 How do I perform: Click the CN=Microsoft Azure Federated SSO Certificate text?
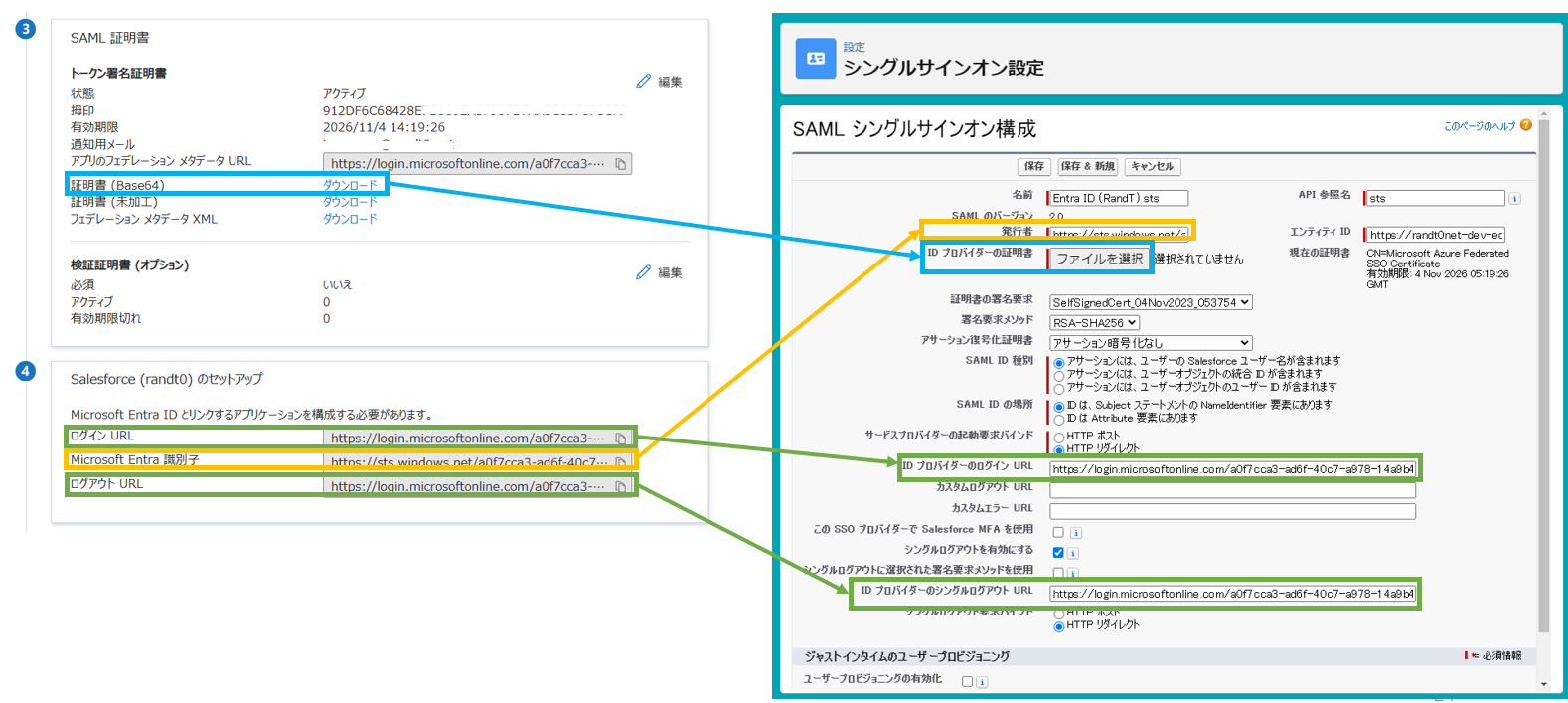click(x=1437, y=259)
